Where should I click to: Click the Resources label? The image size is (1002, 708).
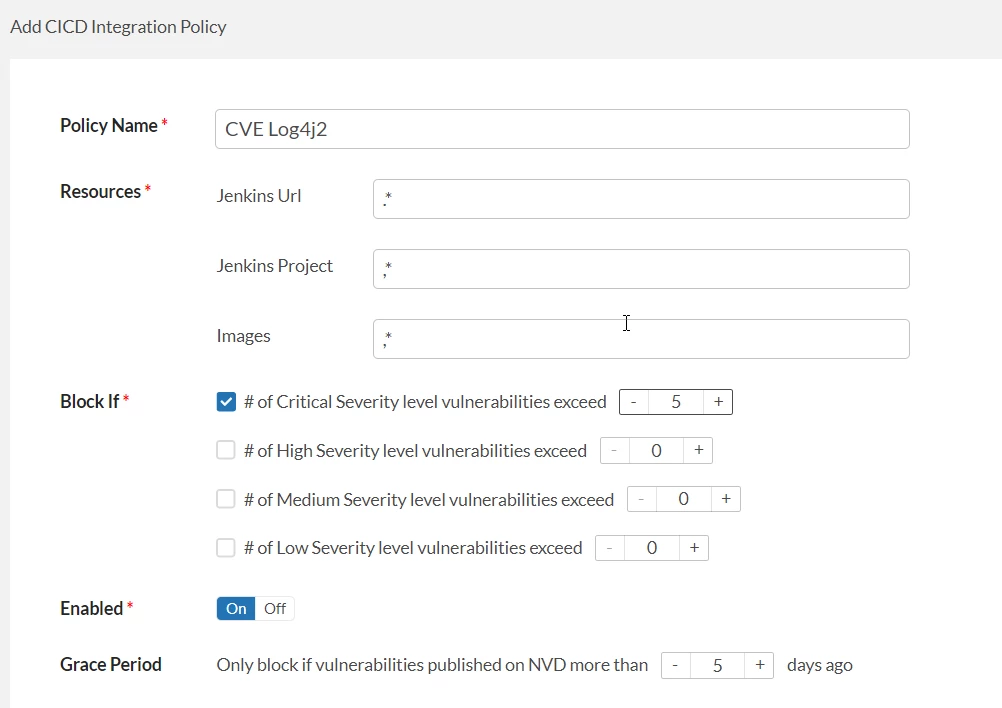click(x=100, y=191)
